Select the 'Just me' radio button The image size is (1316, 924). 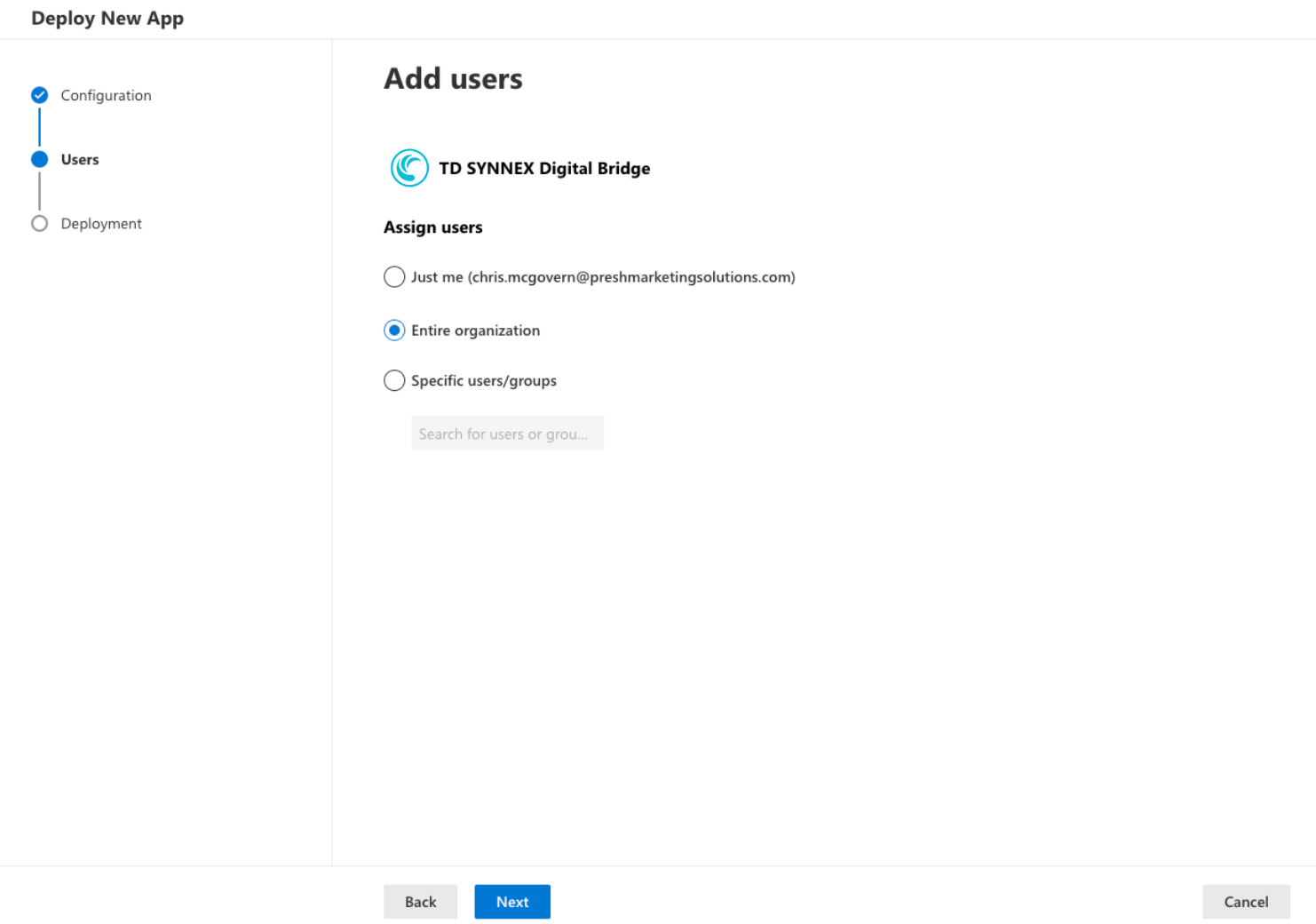(394, 277)
